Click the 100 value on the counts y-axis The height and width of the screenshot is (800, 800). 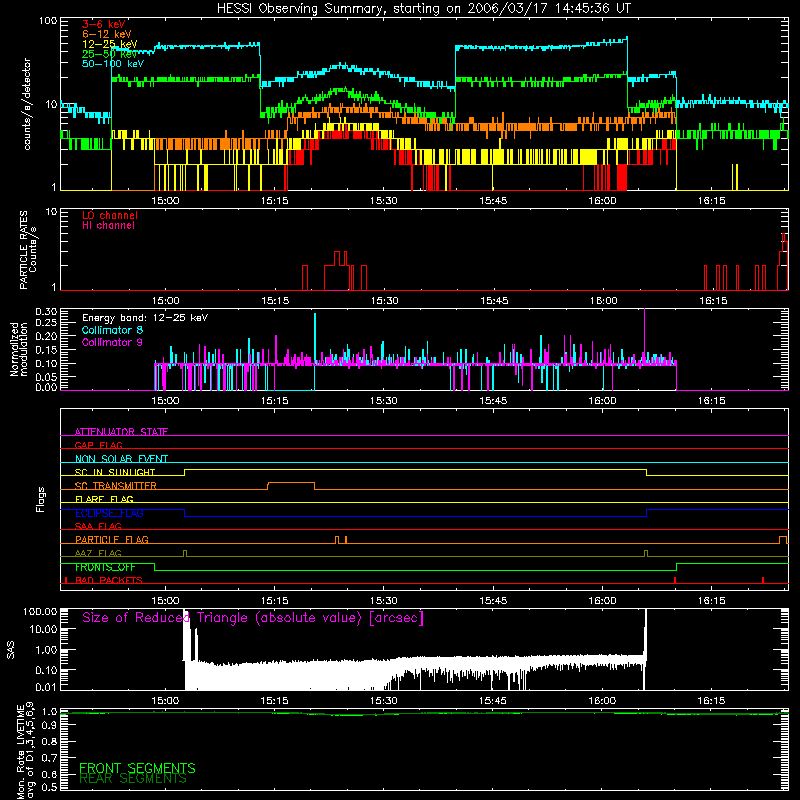47,21
